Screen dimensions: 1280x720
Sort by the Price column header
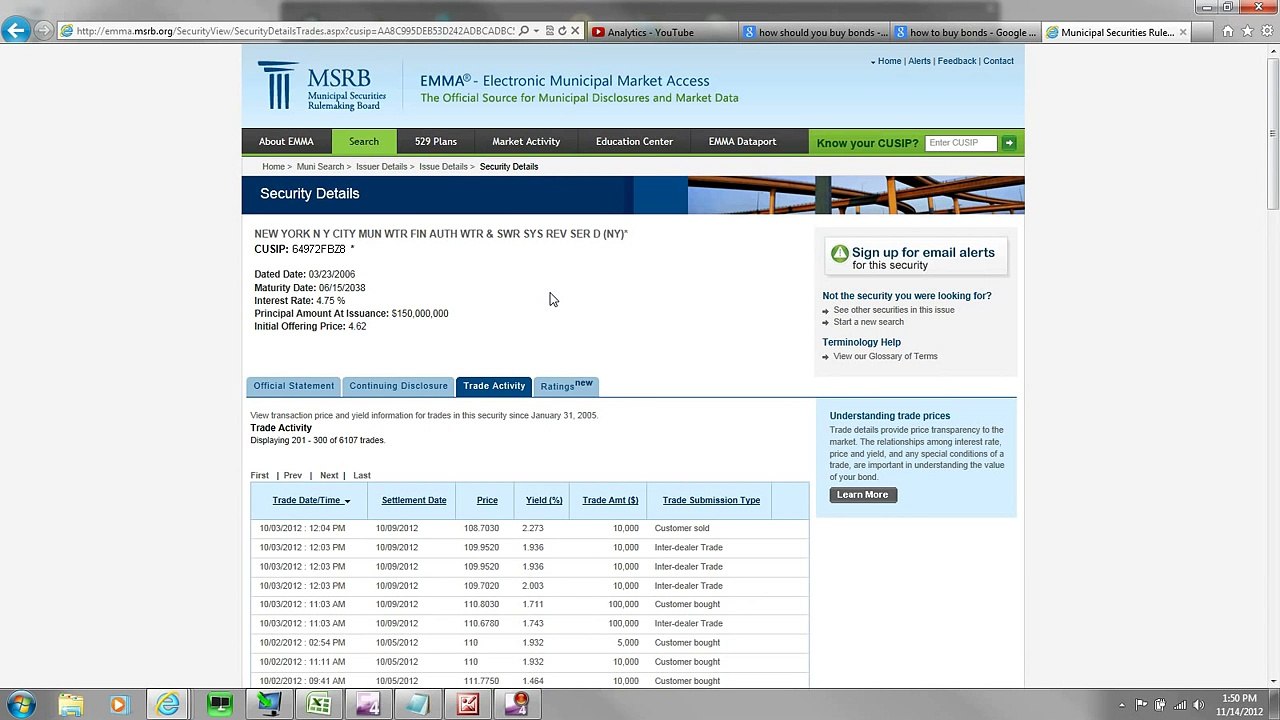coord(487,500)
